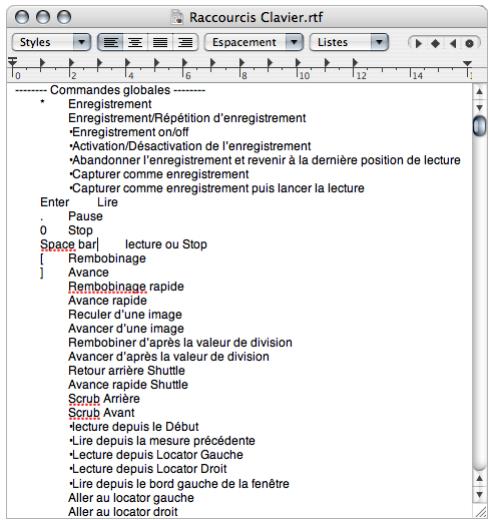Click the tab stop at ruler position 12

click(x=355, y=63)
